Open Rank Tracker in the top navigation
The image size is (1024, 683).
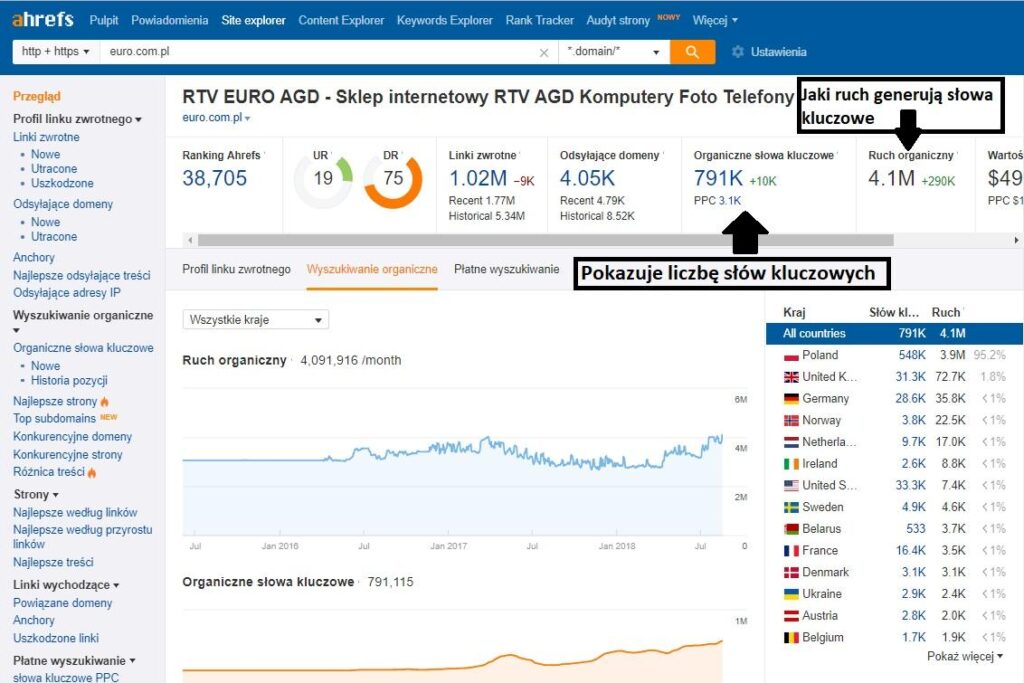click(x=539, y=20)
